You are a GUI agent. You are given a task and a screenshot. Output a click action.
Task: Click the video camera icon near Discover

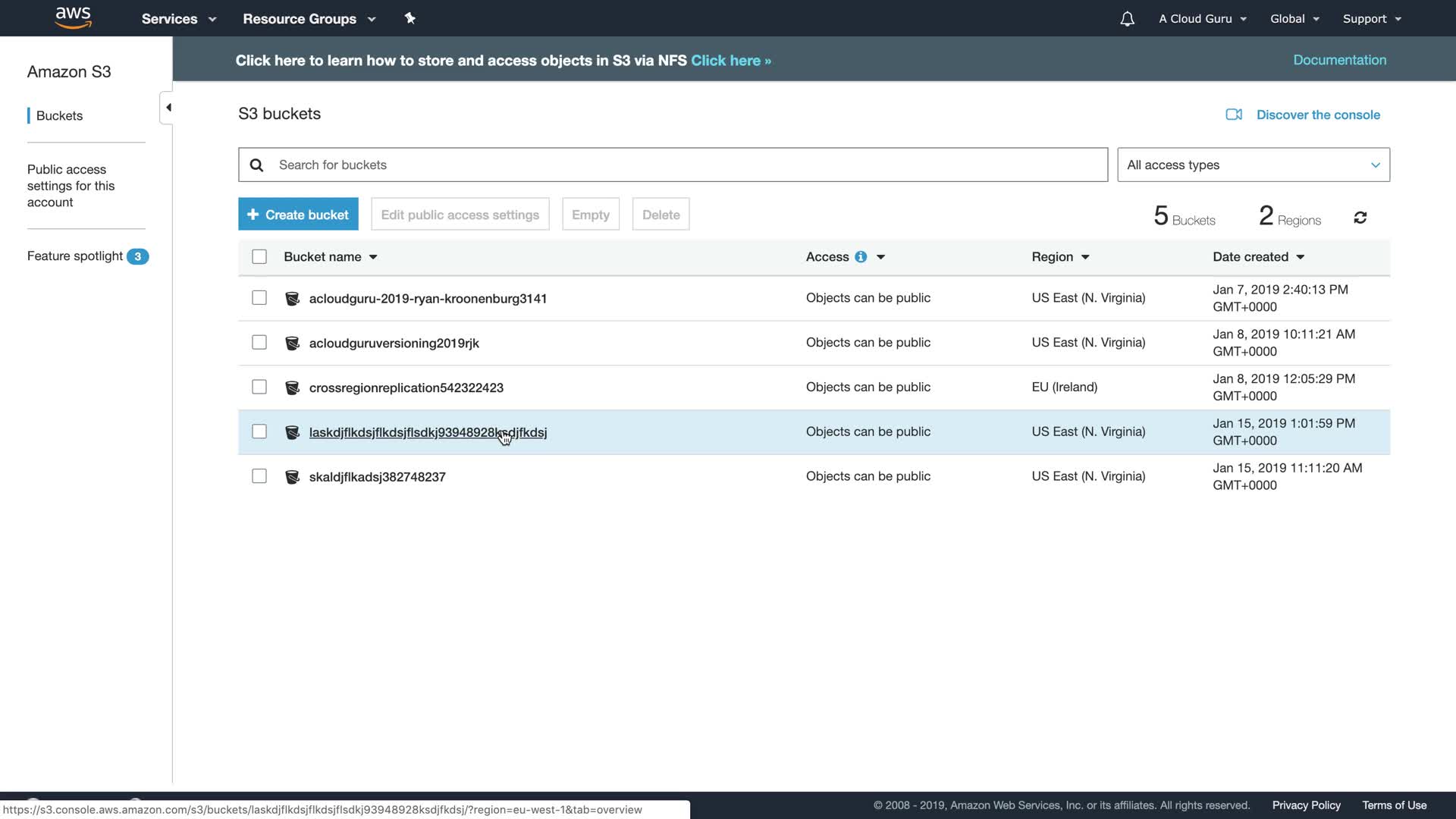tap(1234, 115)
